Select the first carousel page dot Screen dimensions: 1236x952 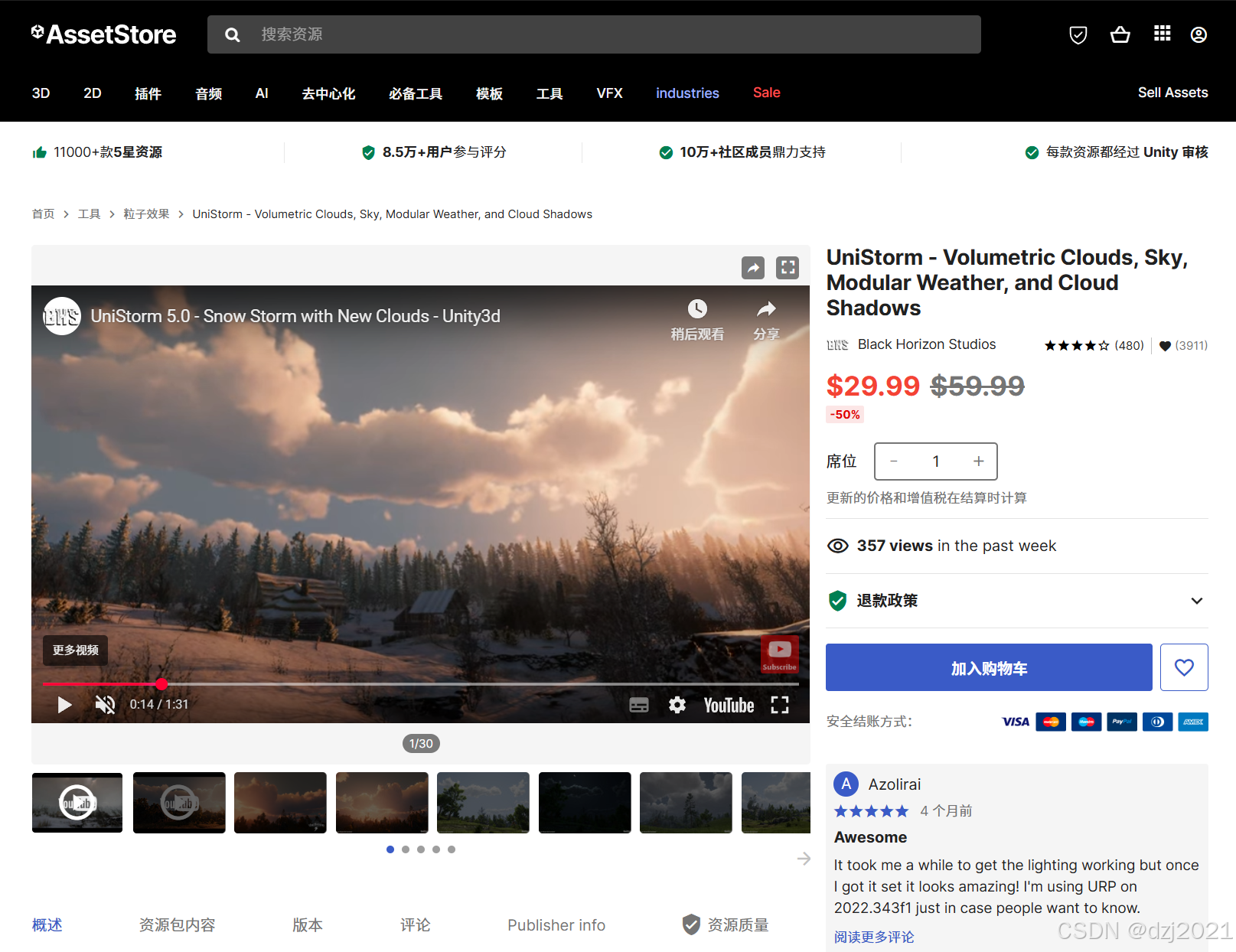390,849
